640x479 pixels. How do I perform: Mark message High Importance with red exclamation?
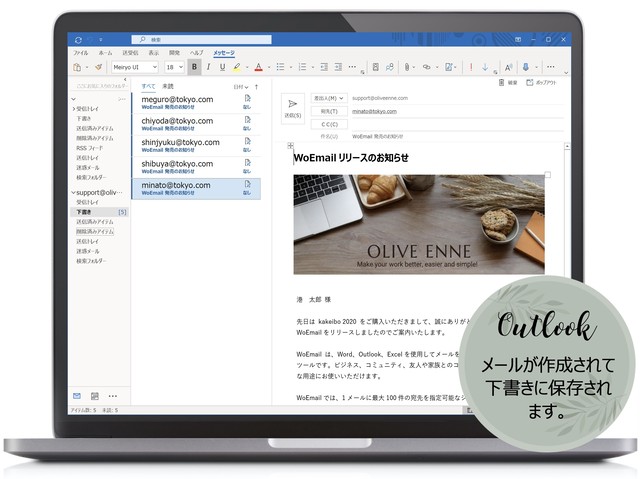(x=471, y=67)
